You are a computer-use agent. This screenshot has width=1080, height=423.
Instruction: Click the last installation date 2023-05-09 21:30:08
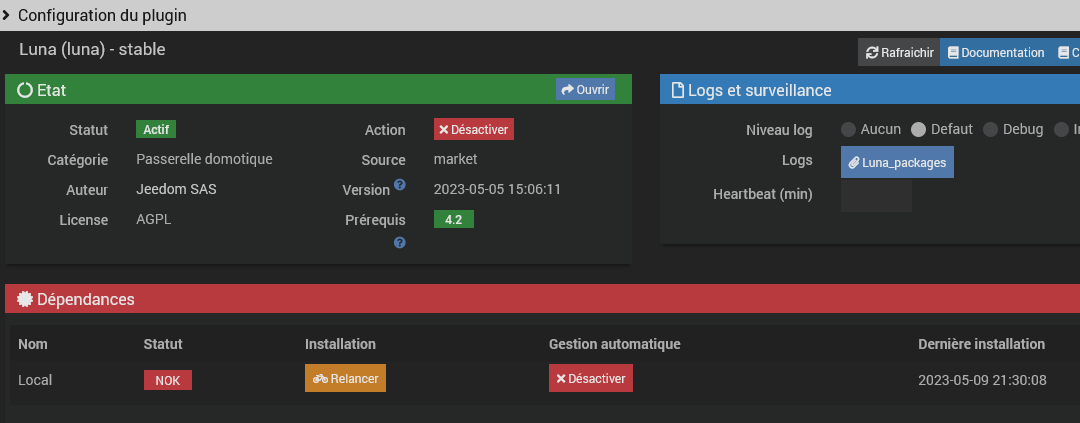[x=983, y=380]
